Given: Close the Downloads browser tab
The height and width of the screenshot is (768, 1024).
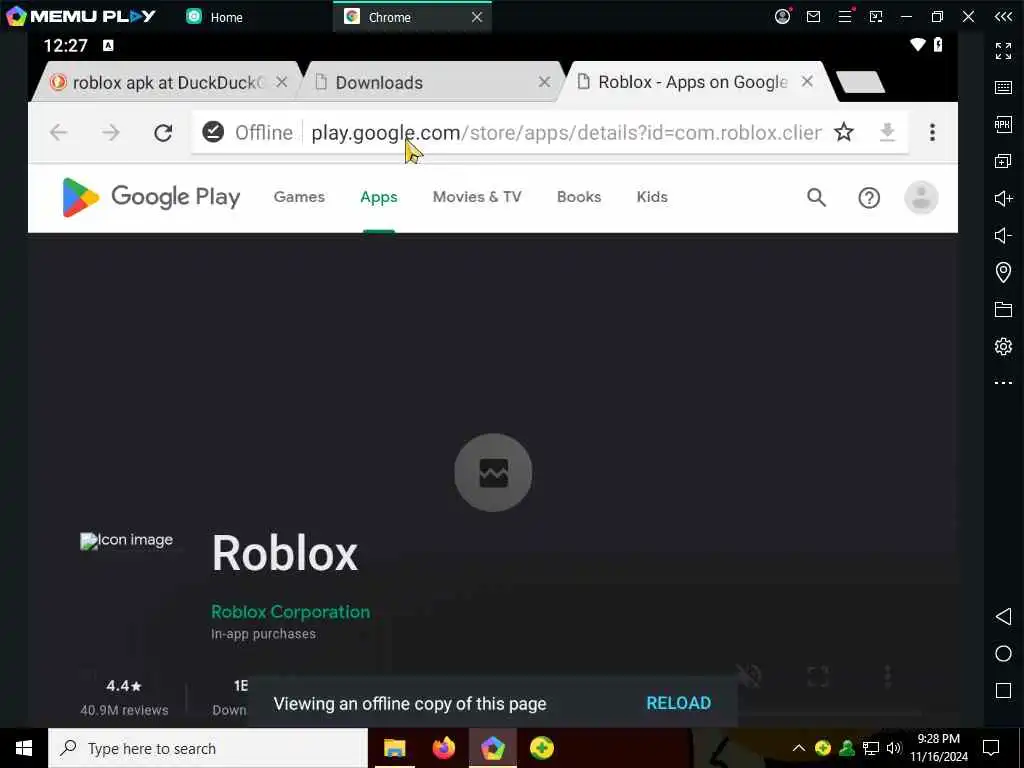Looking at the screenshot, I should click(544, 82).
